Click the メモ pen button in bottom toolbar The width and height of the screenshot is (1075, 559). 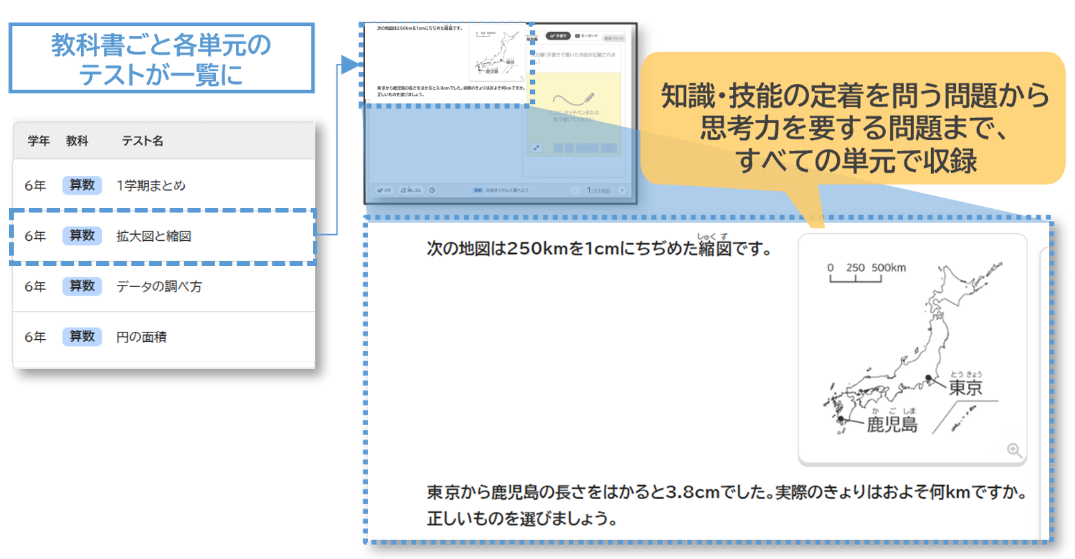point(383,189)
